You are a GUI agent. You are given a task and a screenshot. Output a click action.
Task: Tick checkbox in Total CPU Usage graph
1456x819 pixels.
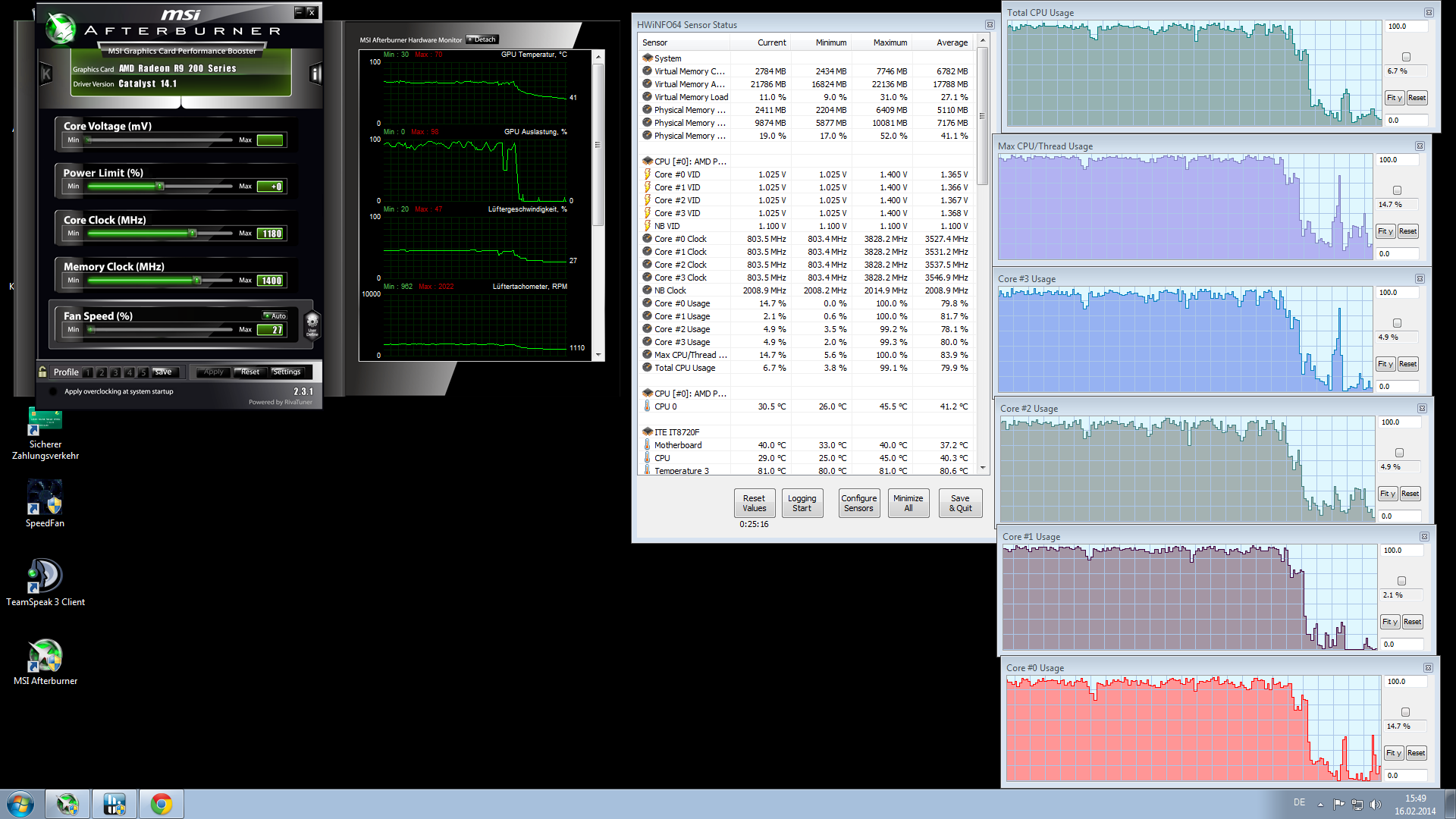tap(1406, 57)
